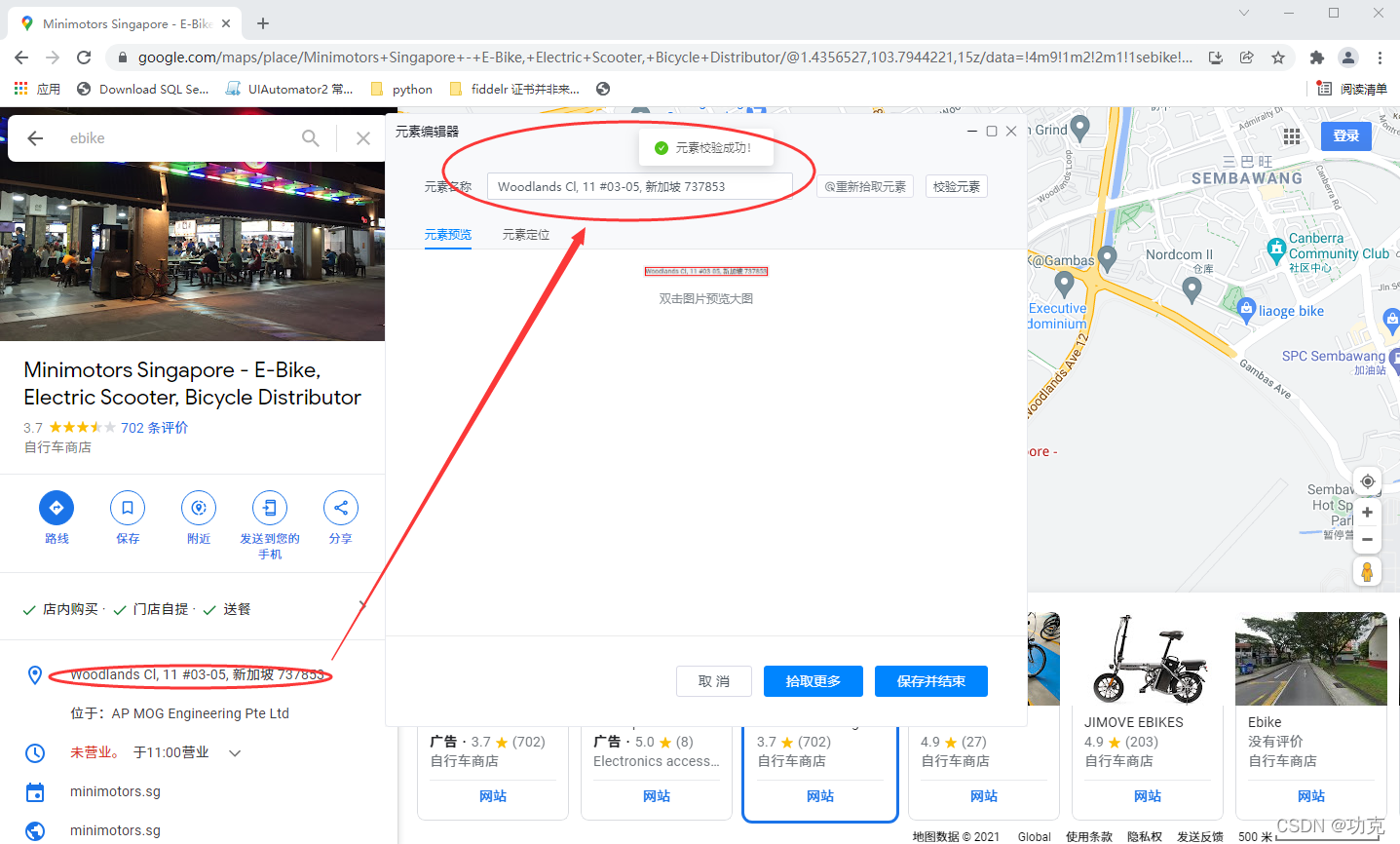The height and width of the screenshot is (844, 1400).
Task: Open 网站 link under Ebike card
Action: click(1311, 796)
